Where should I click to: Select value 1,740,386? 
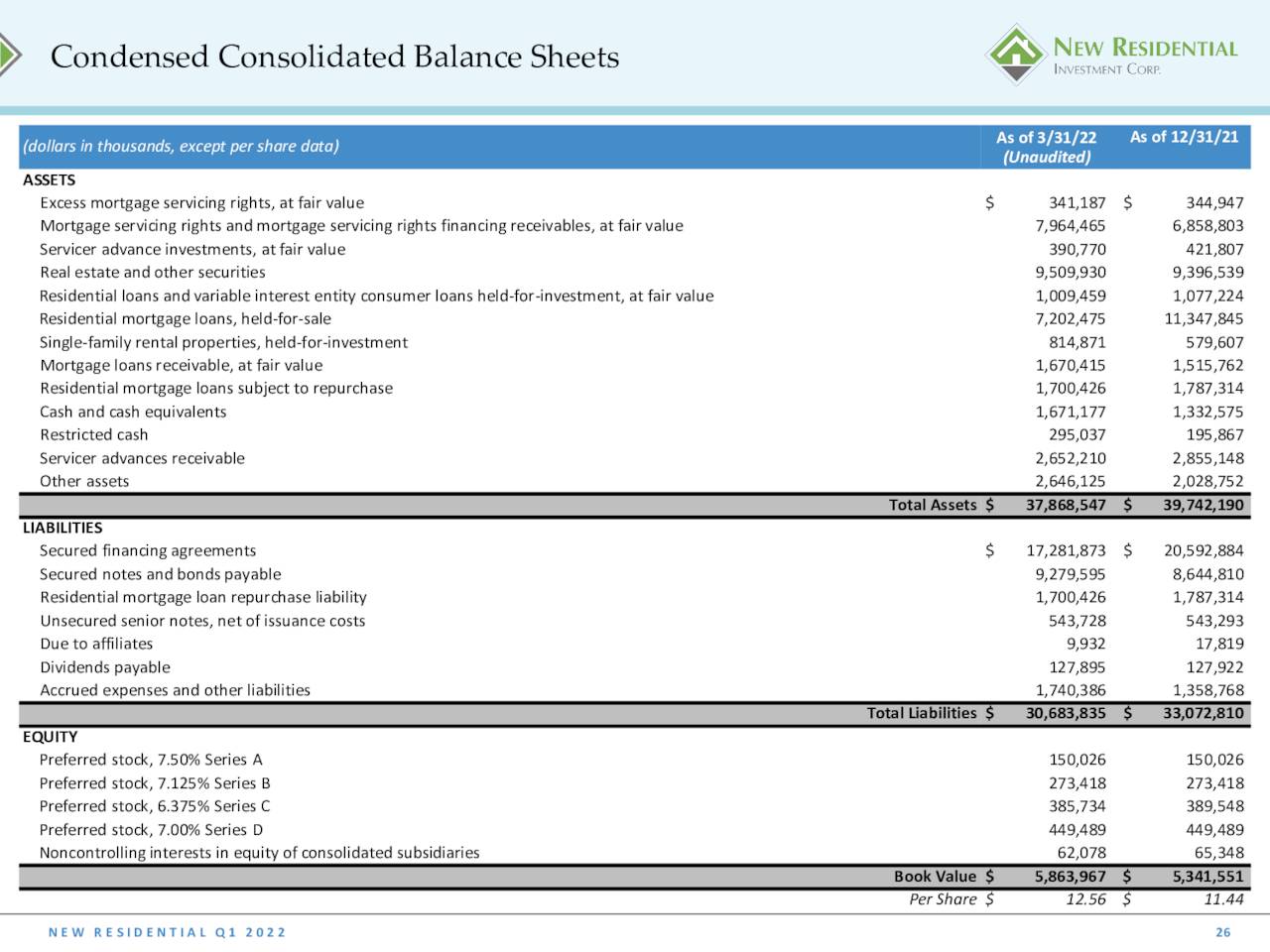pos(1071,690)
